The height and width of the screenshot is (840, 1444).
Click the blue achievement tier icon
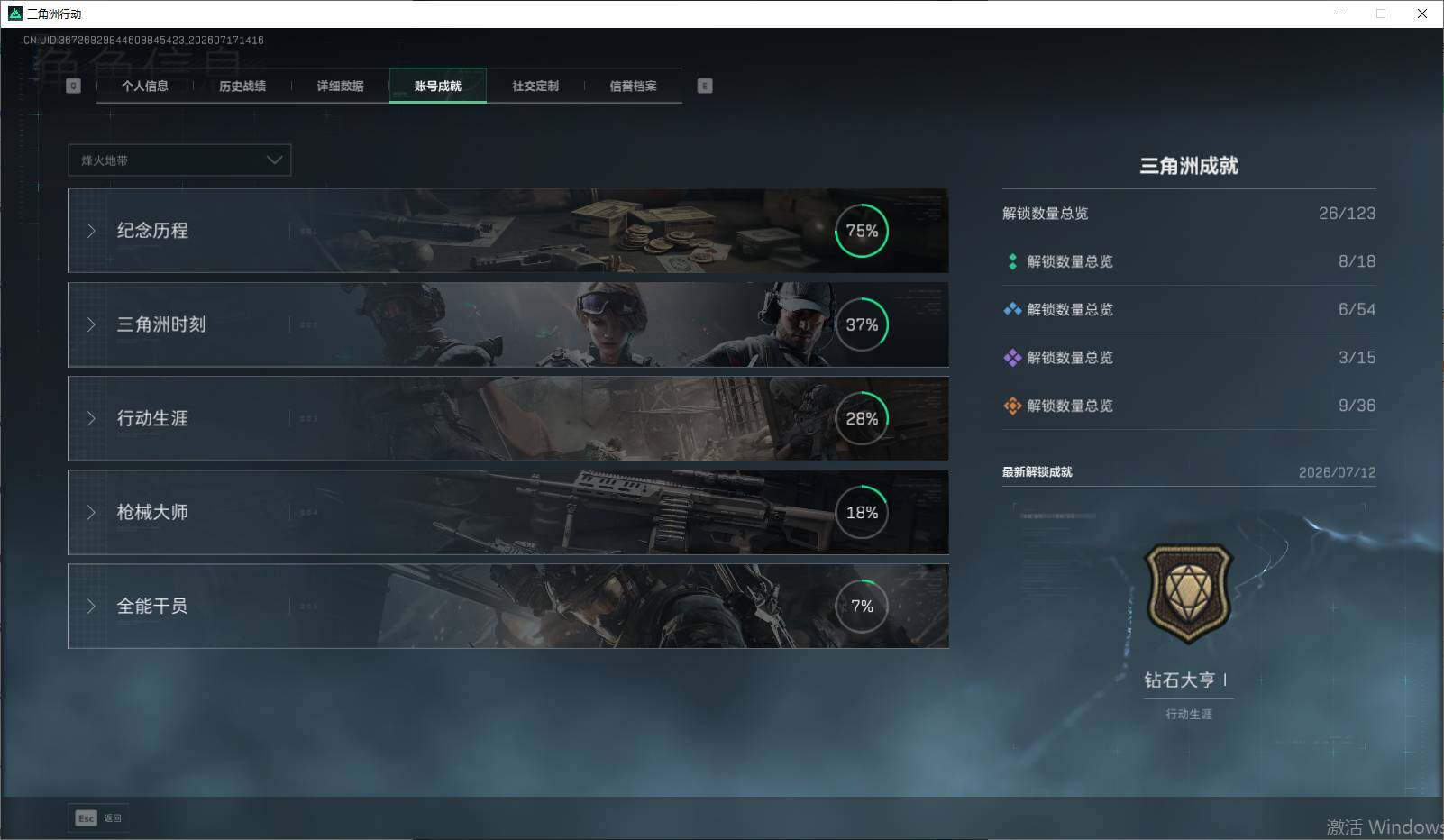[1012, 309]
